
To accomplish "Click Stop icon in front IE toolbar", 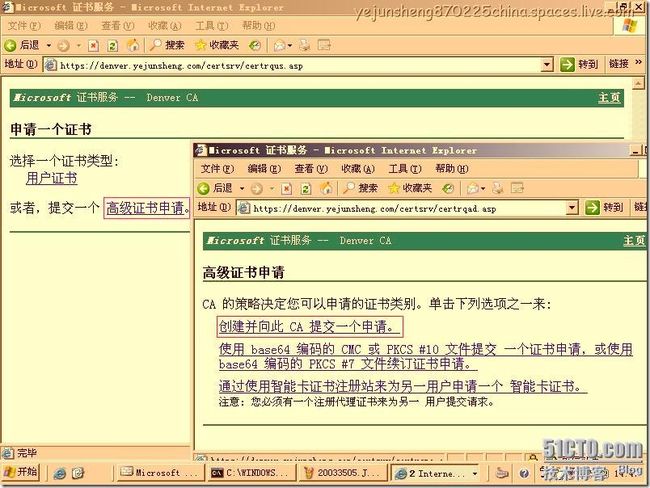I will pyautogui.click(x=286, y=189).
